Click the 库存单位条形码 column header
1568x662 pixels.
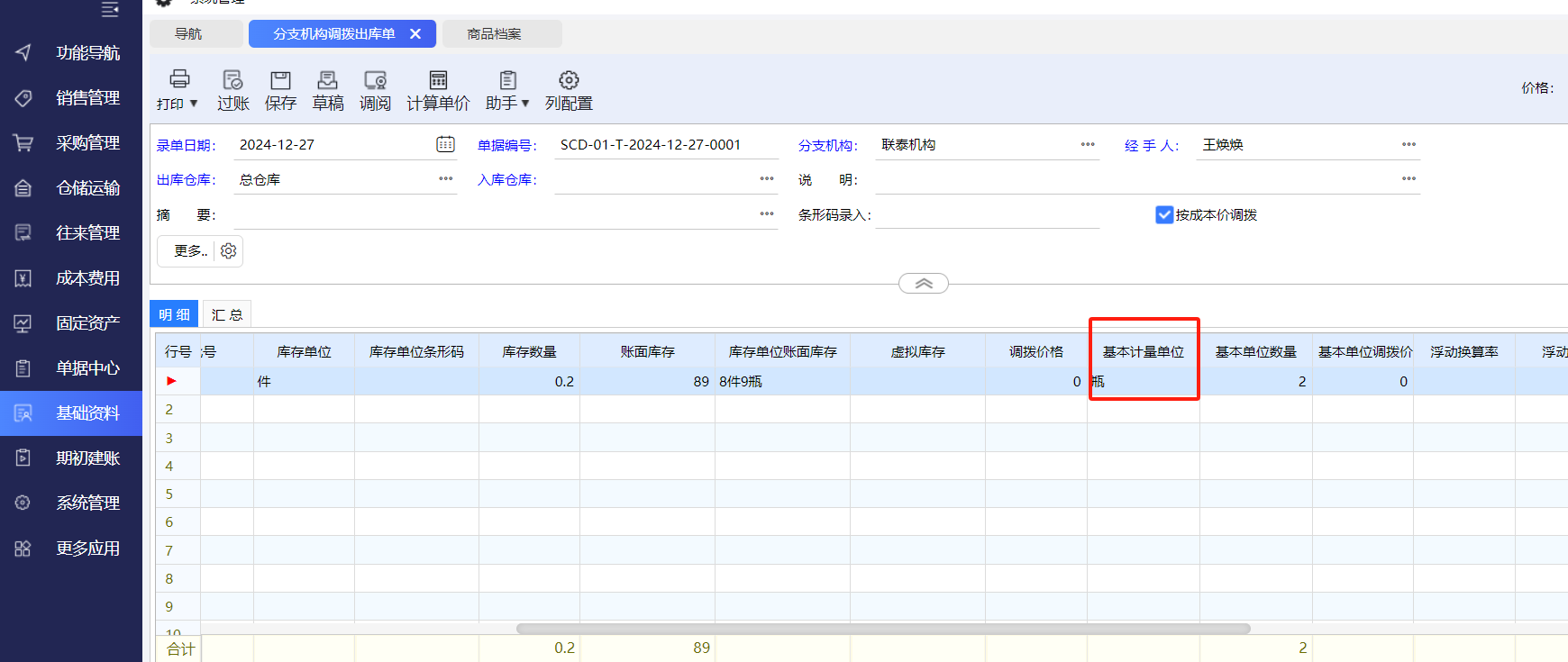click(x=416, y=351)
